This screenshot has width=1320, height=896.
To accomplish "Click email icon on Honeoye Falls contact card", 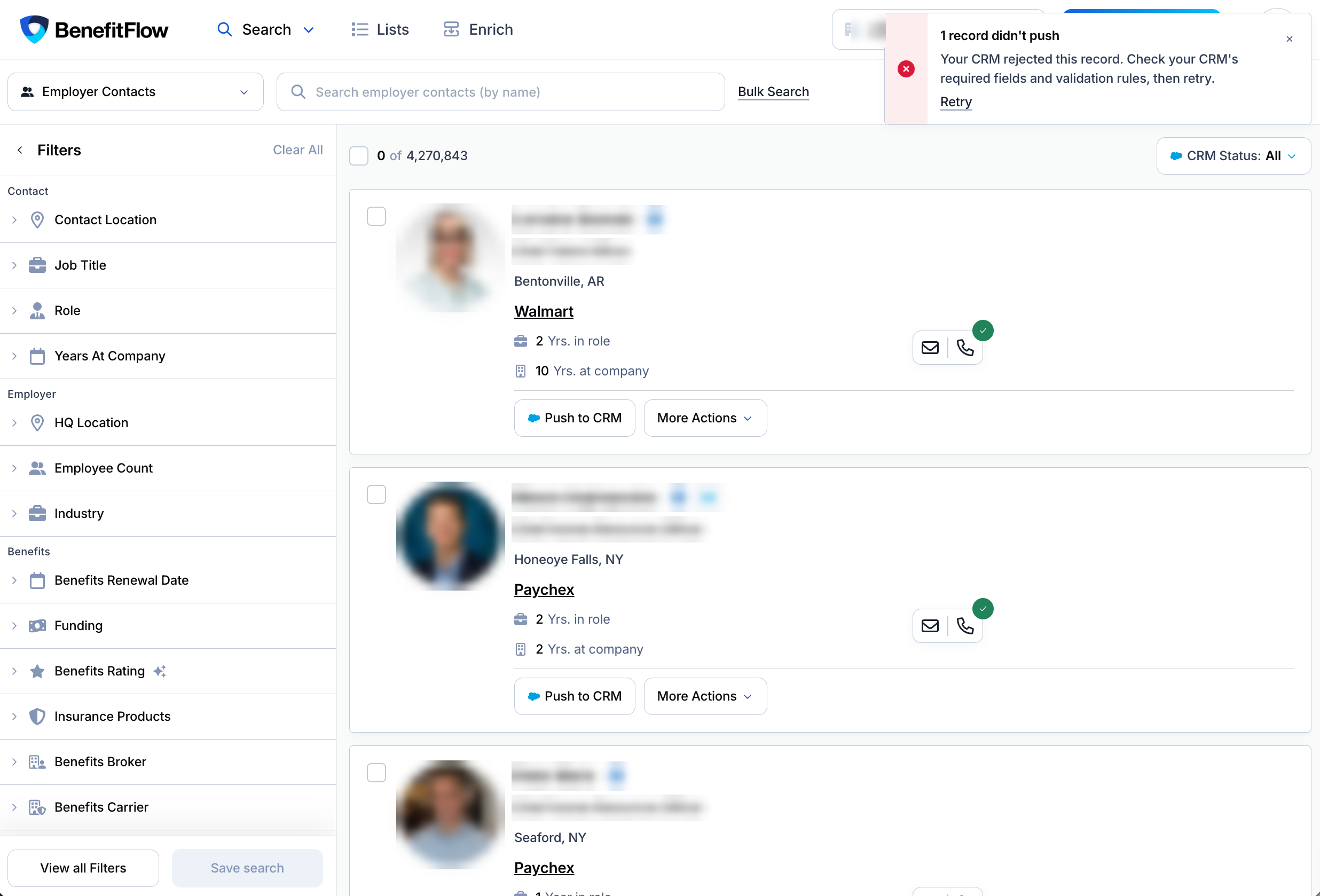I will 930,626.
